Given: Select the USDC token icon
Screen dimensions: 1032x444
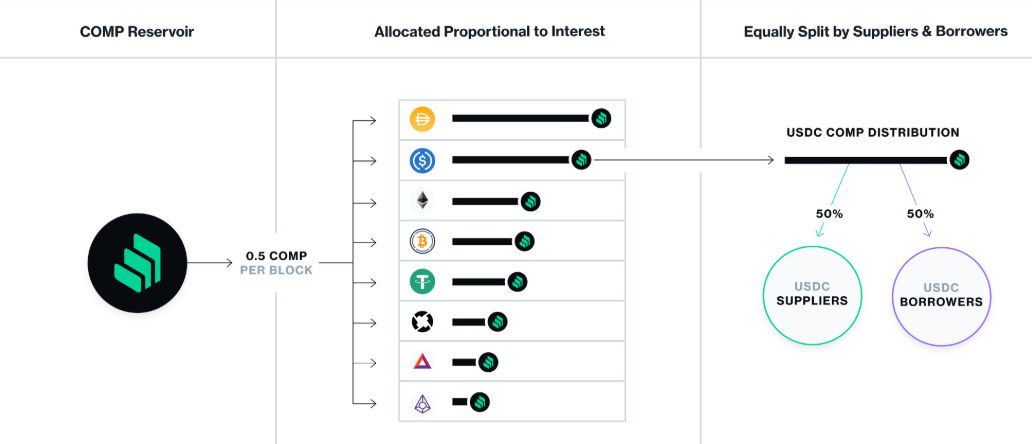Looking at the screenshot, I should 422,160.
